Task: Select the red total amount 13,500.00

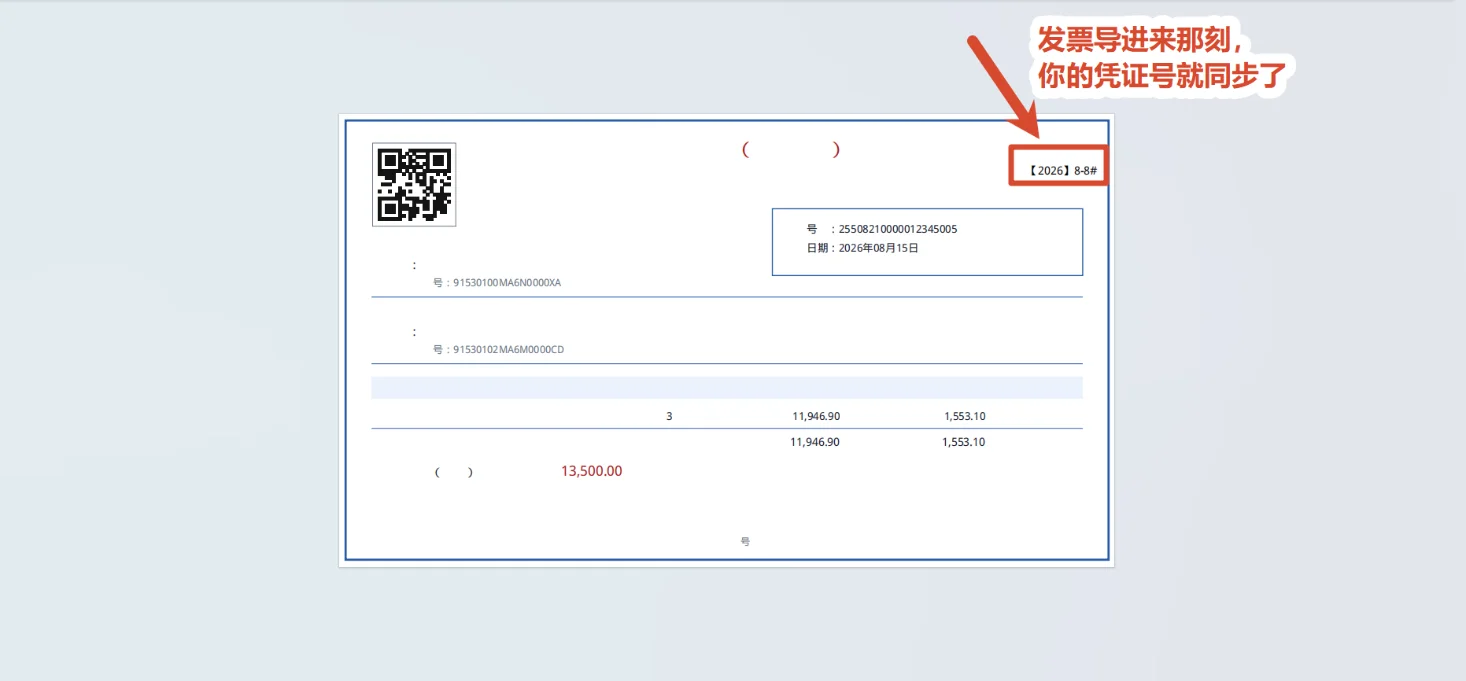Action: pyautogui.click(x=592, y=471)
